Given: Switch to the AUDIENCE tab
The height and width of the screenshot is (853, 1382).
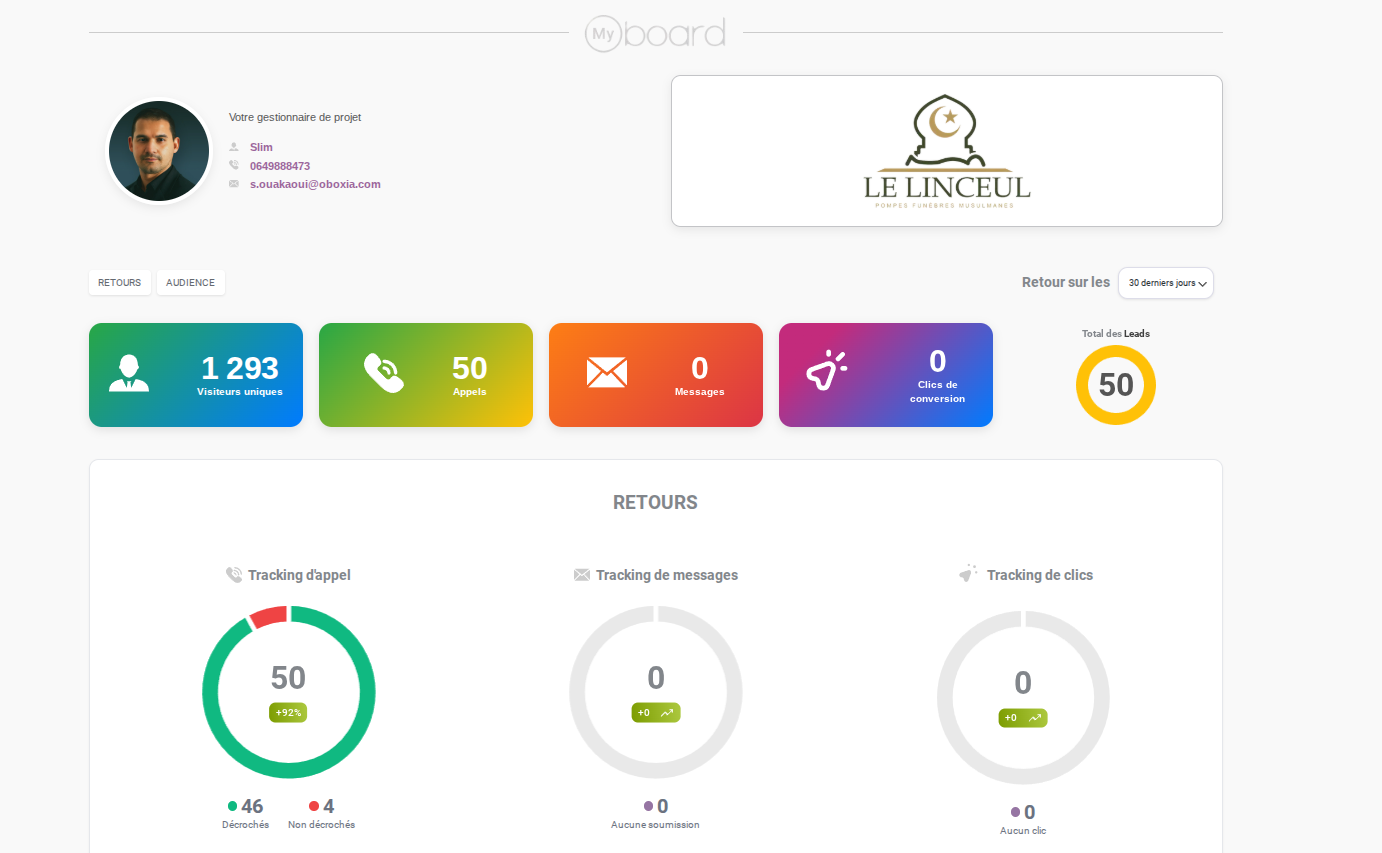Looking at the screenshot, I should coord(191,283).
